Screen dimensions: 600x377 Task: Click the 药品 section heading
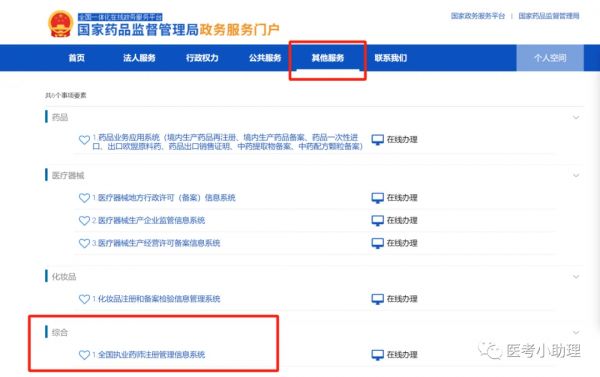click(60, 118)
